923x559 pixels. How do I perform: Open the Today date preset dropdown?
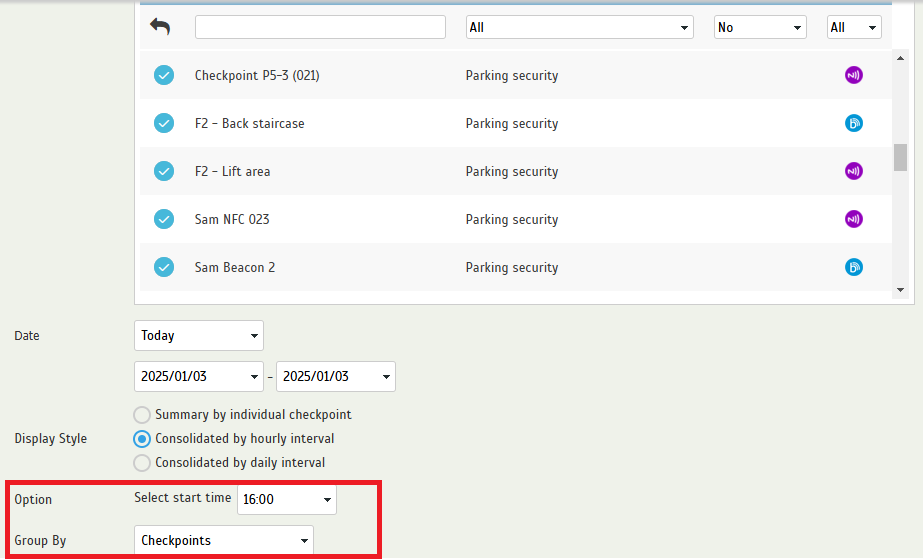(199, 335)
